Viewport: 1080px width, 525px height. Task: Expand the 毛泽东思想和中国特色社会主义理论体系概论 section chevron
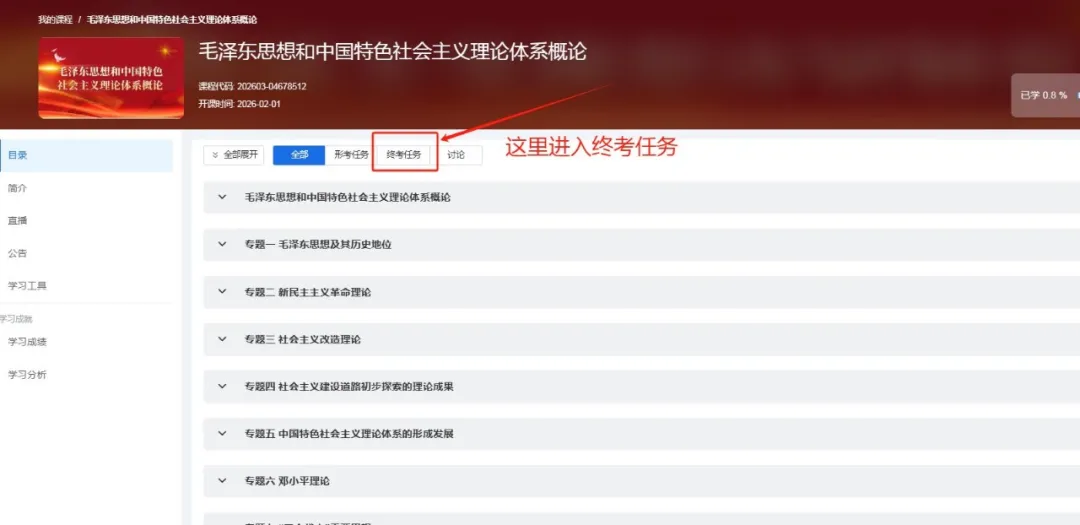pos(222,197)
